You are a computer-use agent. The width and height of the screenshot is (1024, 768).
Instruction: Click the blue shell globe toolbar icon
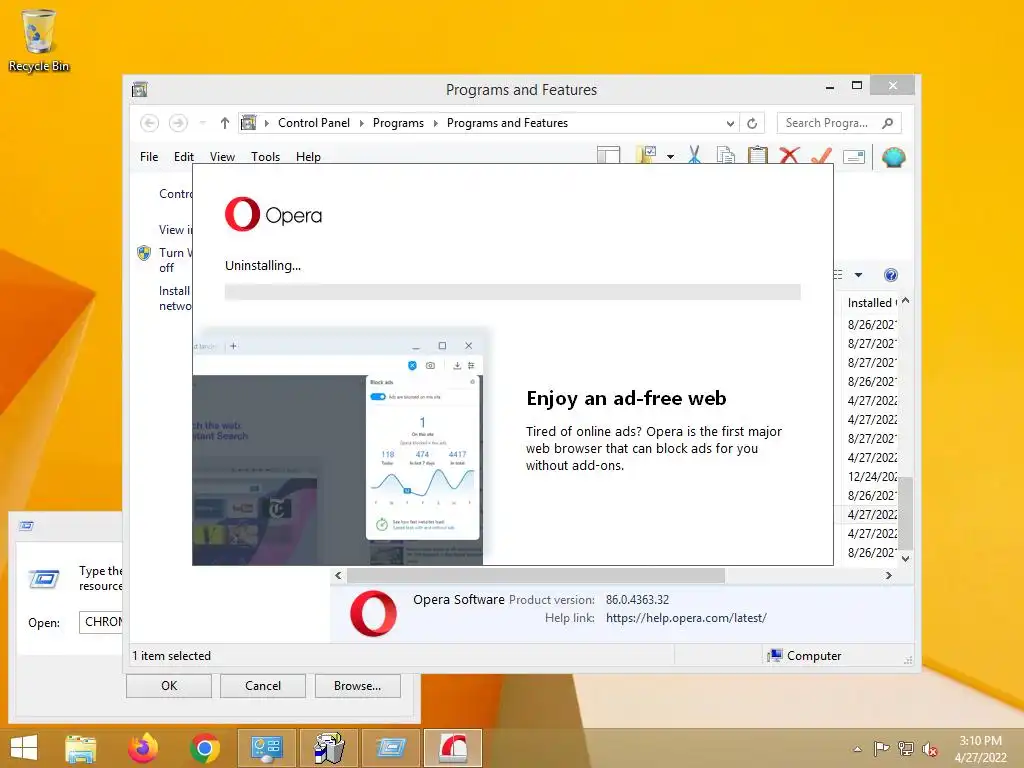click(x=893, y=157)
